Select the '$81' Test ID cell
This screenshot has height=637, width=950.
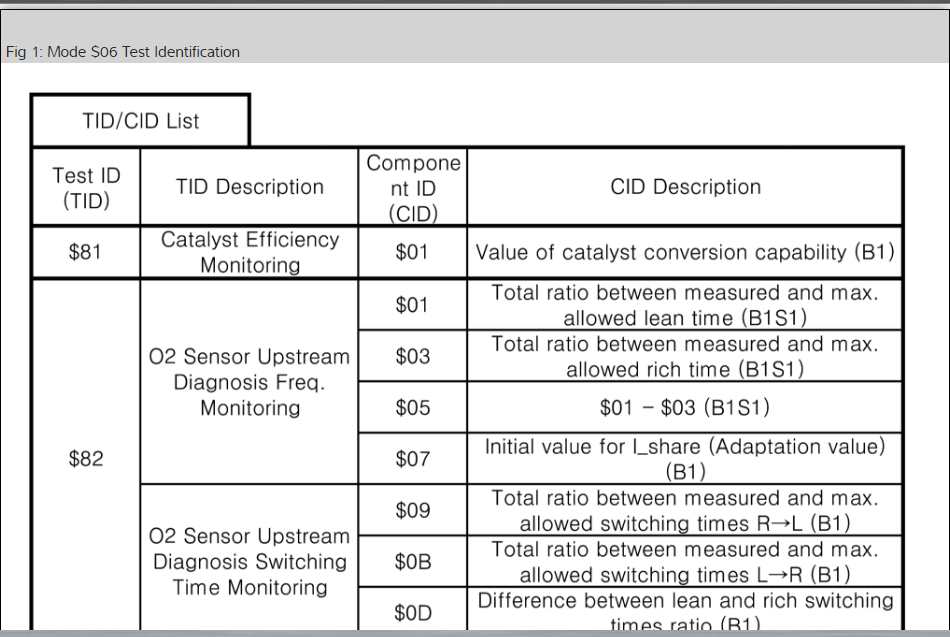tap(86, 252)
